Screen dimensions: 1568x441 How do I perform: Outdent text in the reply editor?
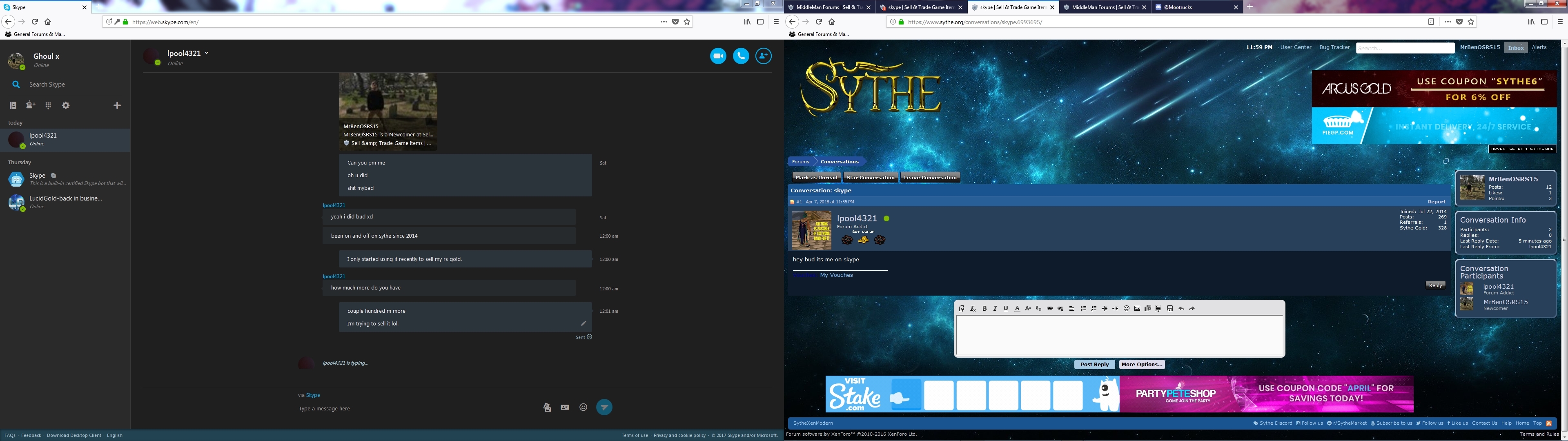[x=1105, y=309]
